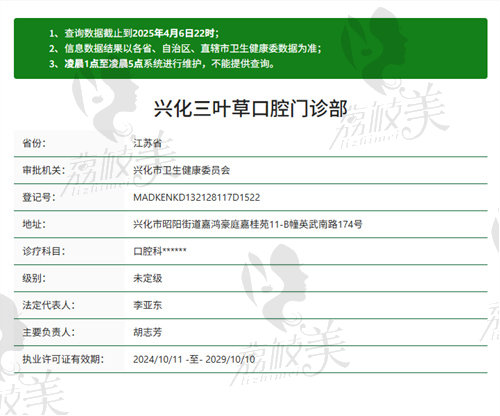This screenshot has height=416, width=500.
Task: Click the 主要负责人 label
Action: (x=49, y=332)
